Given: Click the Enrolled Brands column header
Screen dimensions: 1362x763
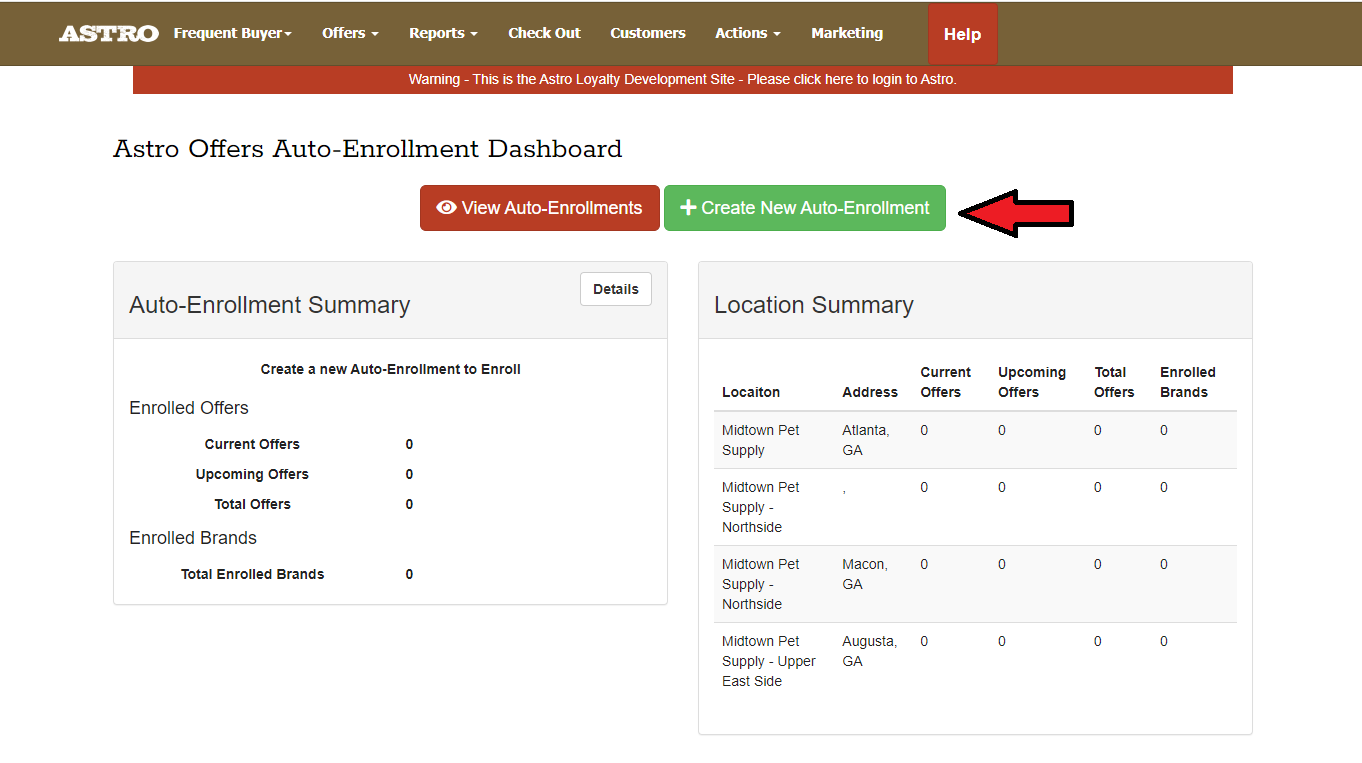Looking at the screenshot, I should pyautogui.click(x=1187, y=382).
